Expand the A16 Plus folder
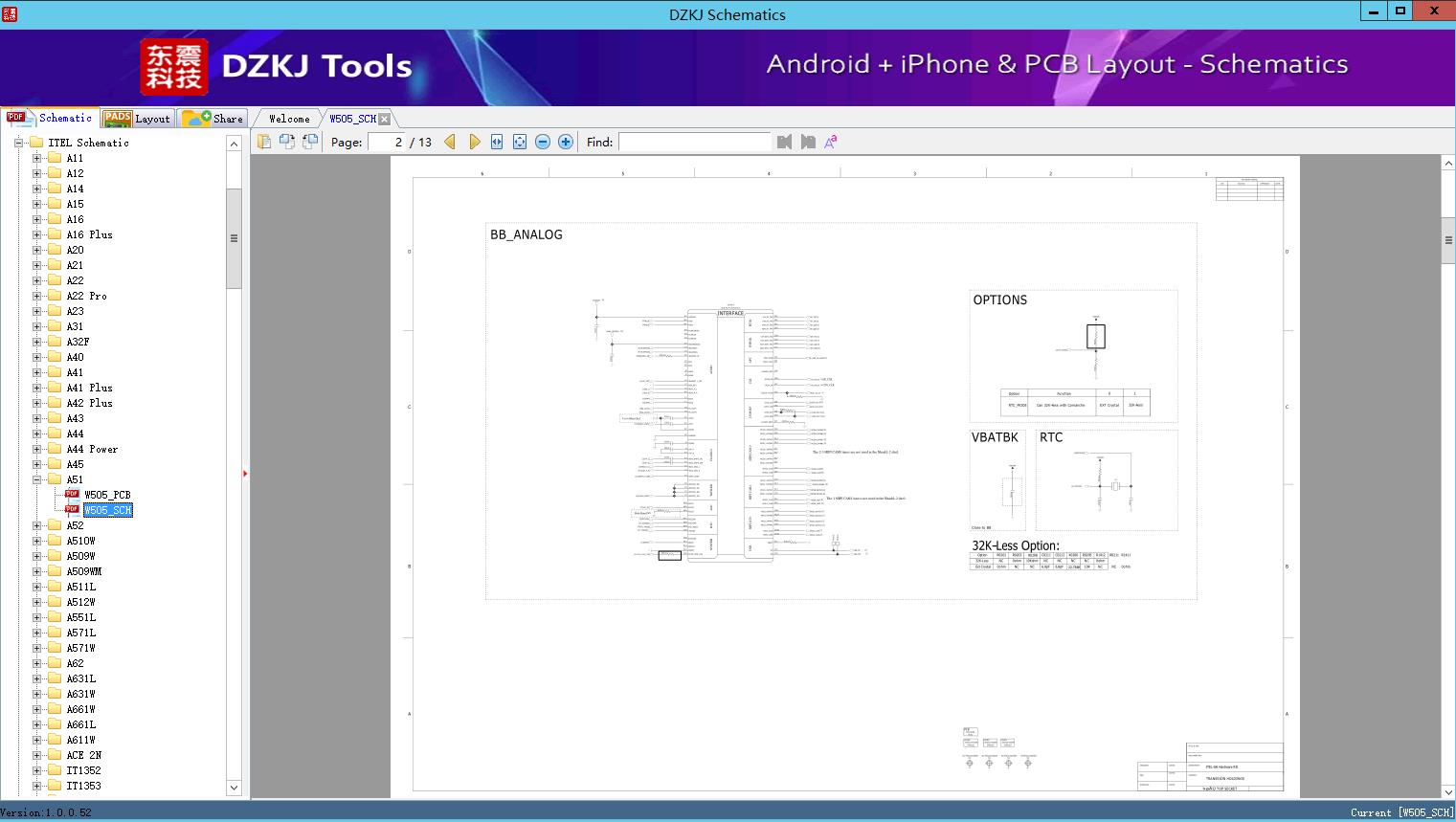Image resolution: width=1456 pixels, height=822 pixels. (x=37, y=234)
